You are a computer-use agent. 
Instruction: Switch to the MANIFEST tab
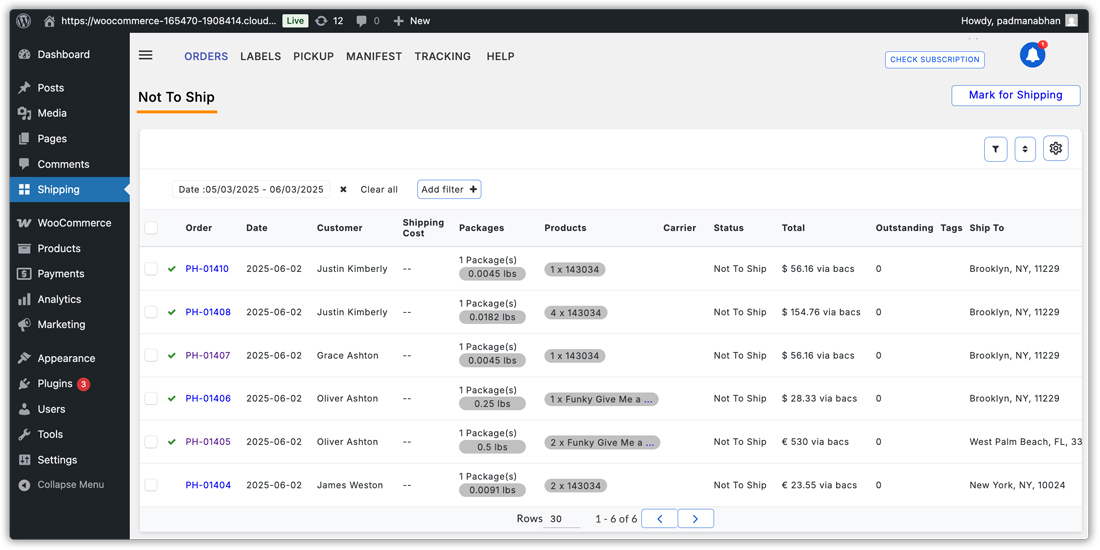click(374, 56)
